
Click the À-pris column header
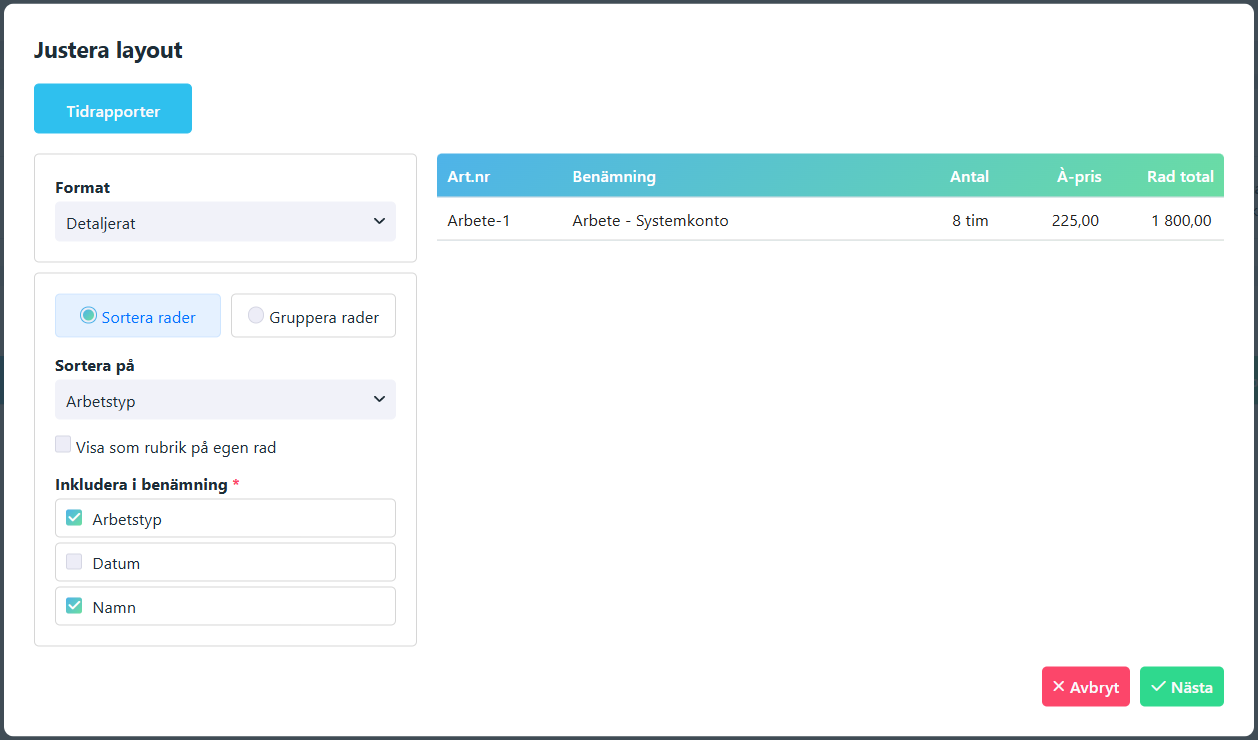1079,176
